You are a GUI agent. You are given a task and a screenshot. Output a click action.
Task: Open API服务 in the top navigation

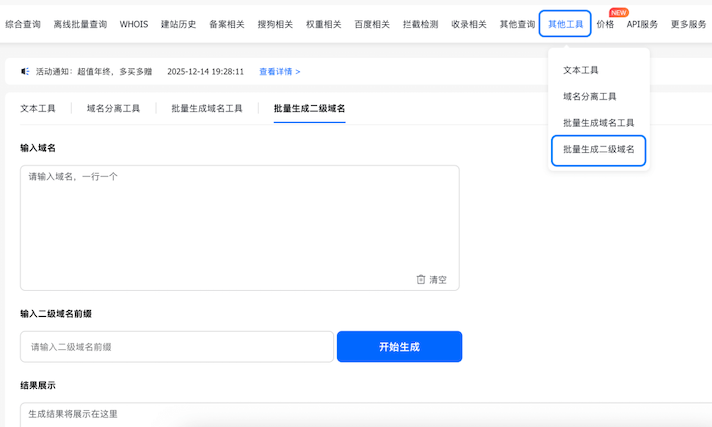coord(642,24)
